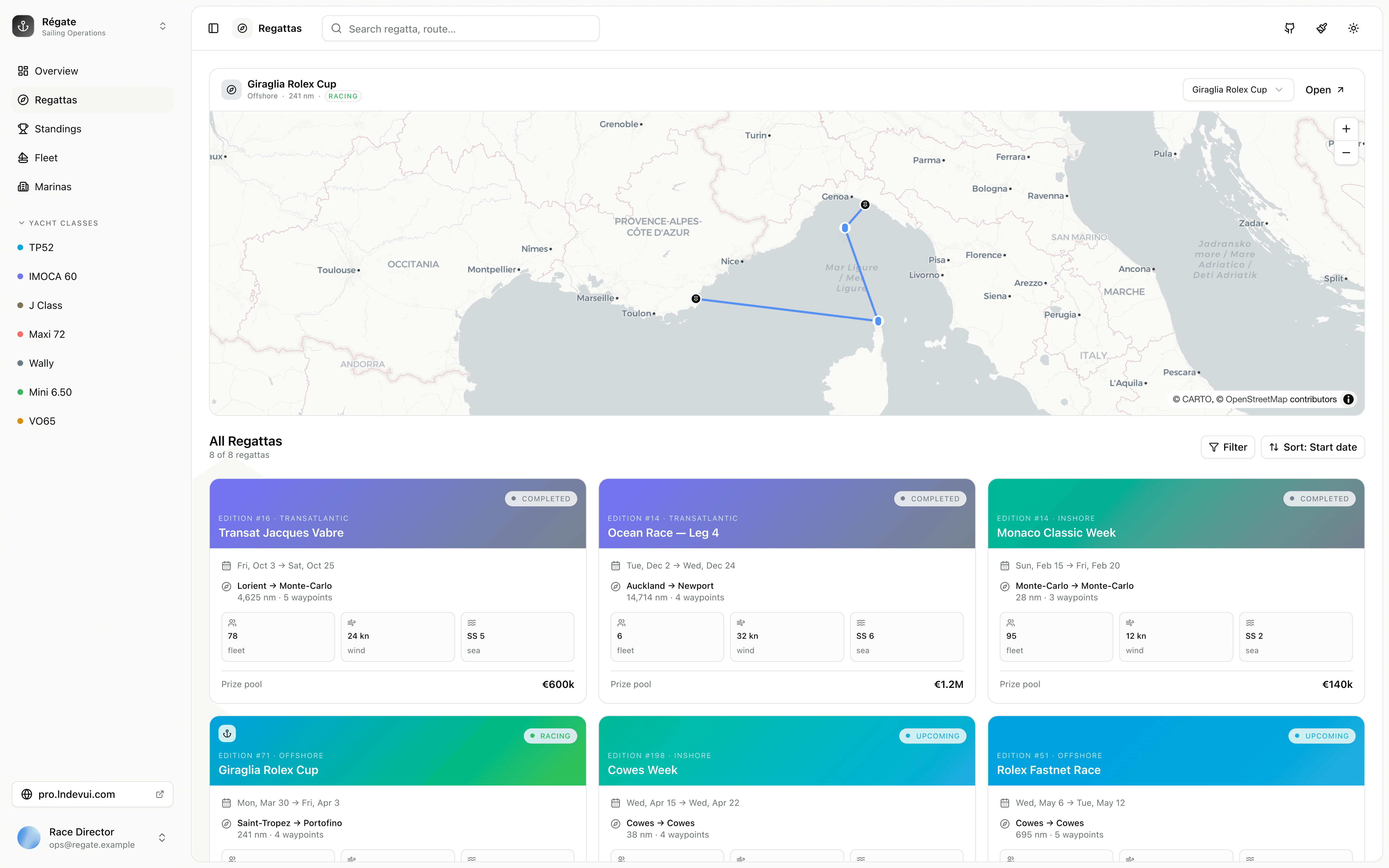Click the orange VO65 color dot
This screenshot has width=1389, height=868.
tap(20, 421)
